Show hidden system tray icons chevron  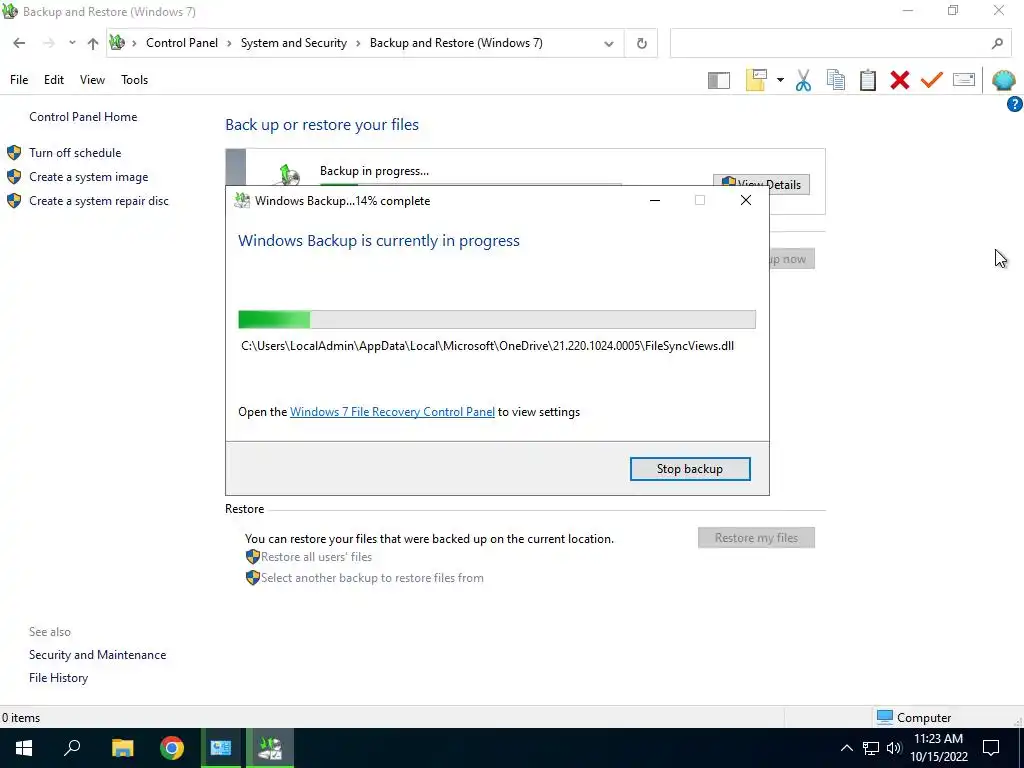[846, 748]
